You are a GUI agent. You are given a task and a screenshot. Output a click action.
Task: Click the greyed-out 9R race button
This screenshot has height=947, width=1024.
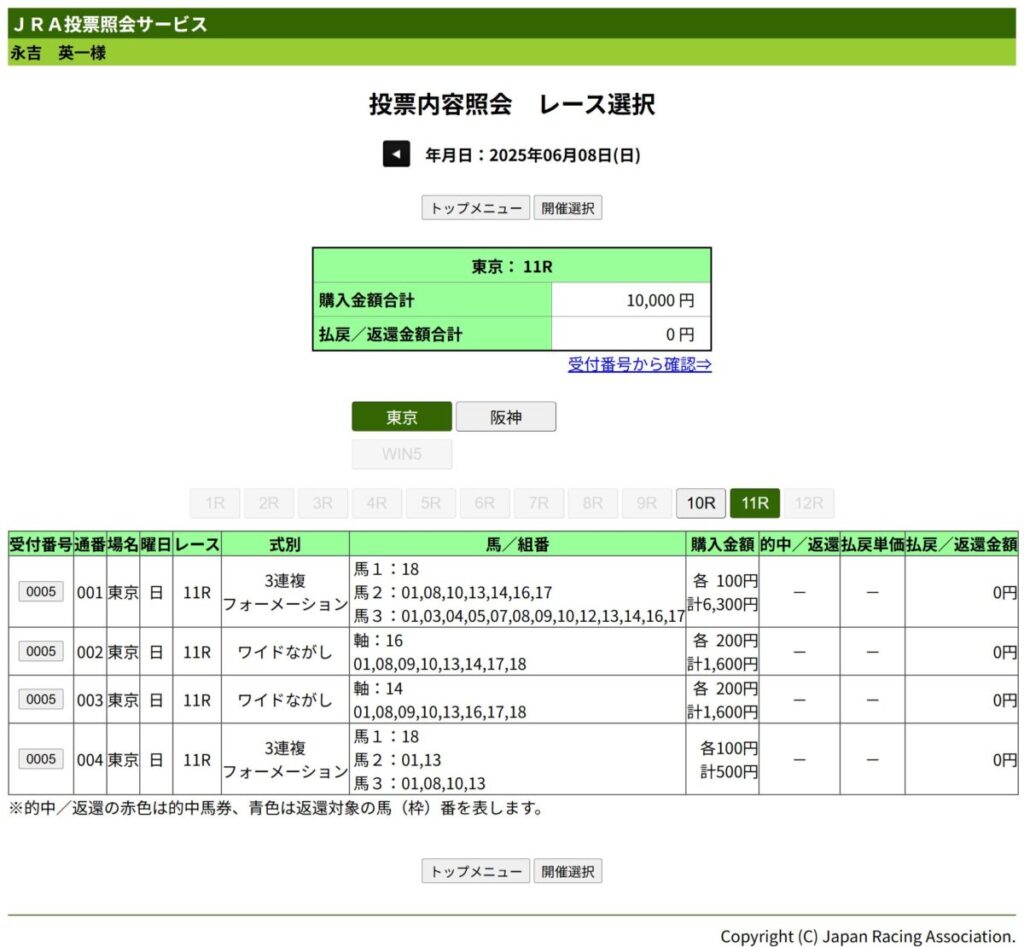tap(647, 503)
